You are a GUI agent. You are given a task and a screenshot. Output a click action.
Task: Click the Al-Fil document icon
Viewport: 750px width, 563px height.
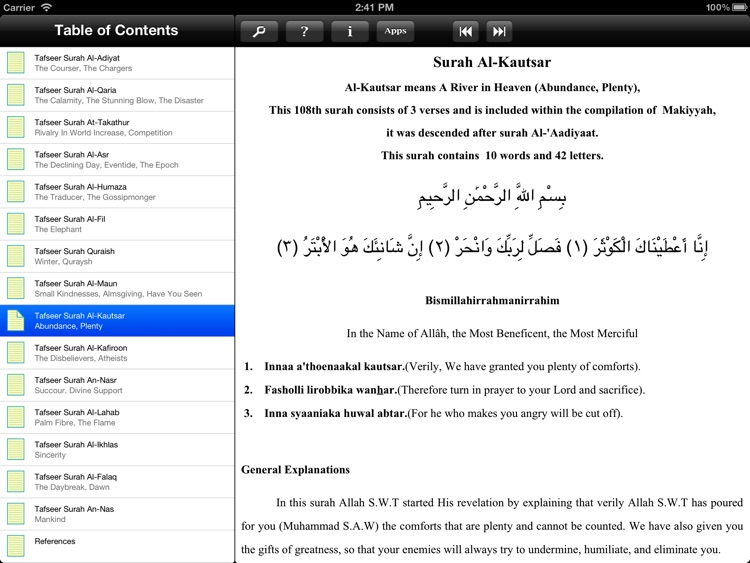pyautogui.click(x=16, y=224)
